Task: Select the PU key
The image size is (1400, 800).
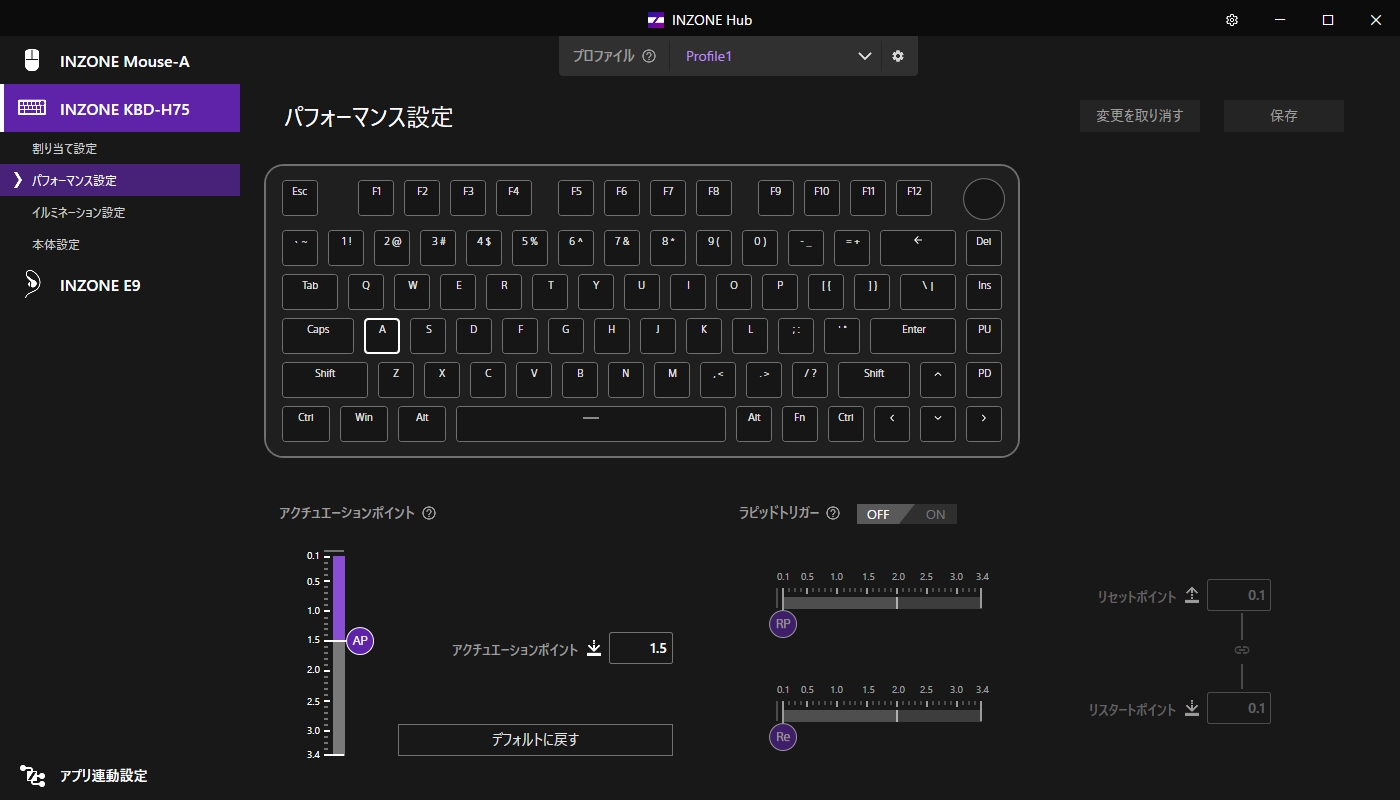Action: coord(984,336)
